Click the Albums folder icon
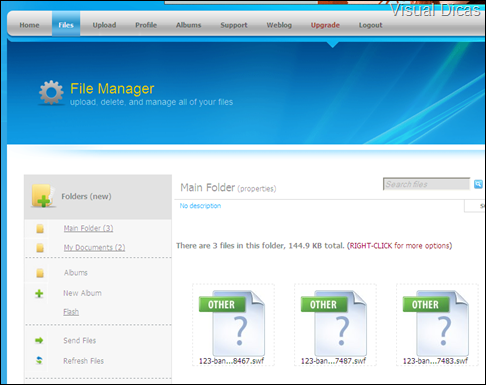This screenshot has height=385, width=486. pyautogui.click(x=40, y=273)
